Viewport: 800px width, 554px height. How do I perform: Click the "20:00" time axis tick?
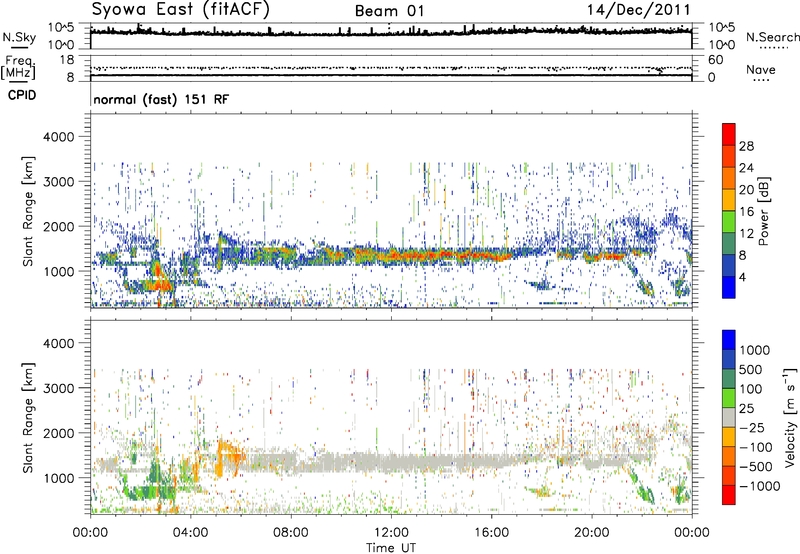(592, 533)
